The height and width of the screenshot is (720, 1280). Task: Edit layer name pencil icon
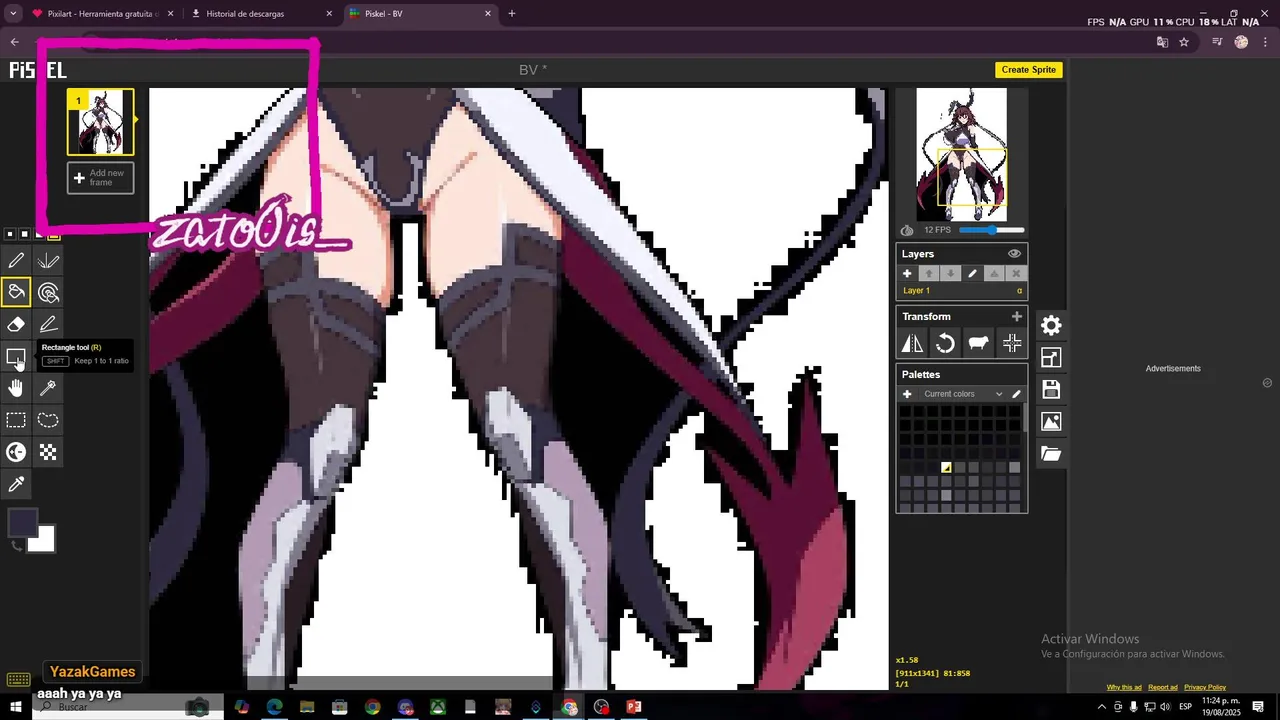tap(972, 274)
